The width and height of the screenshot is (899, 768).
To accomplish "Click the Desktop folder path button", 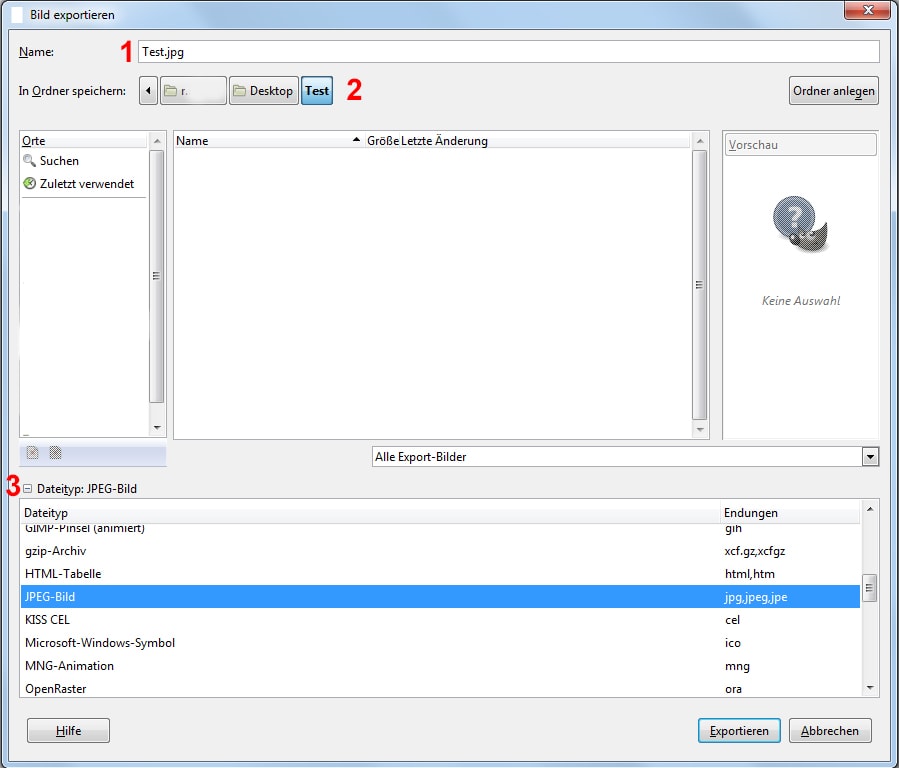I will point(263,91).
